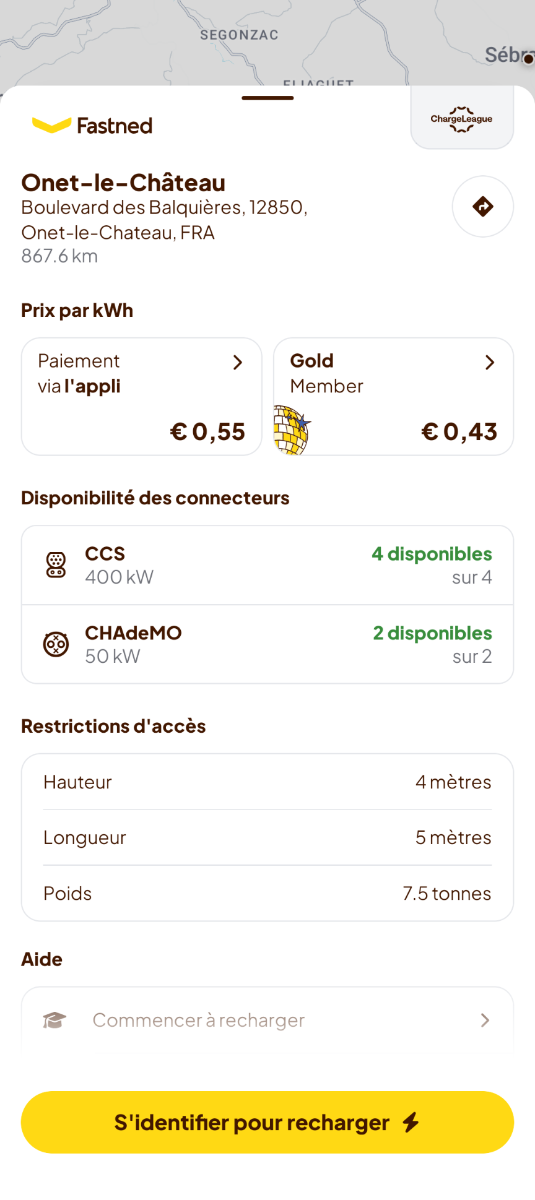Viewport: 535px width, 1200px height.
Task: Tap the graduation cap help icon
Action: [54, 1020]
